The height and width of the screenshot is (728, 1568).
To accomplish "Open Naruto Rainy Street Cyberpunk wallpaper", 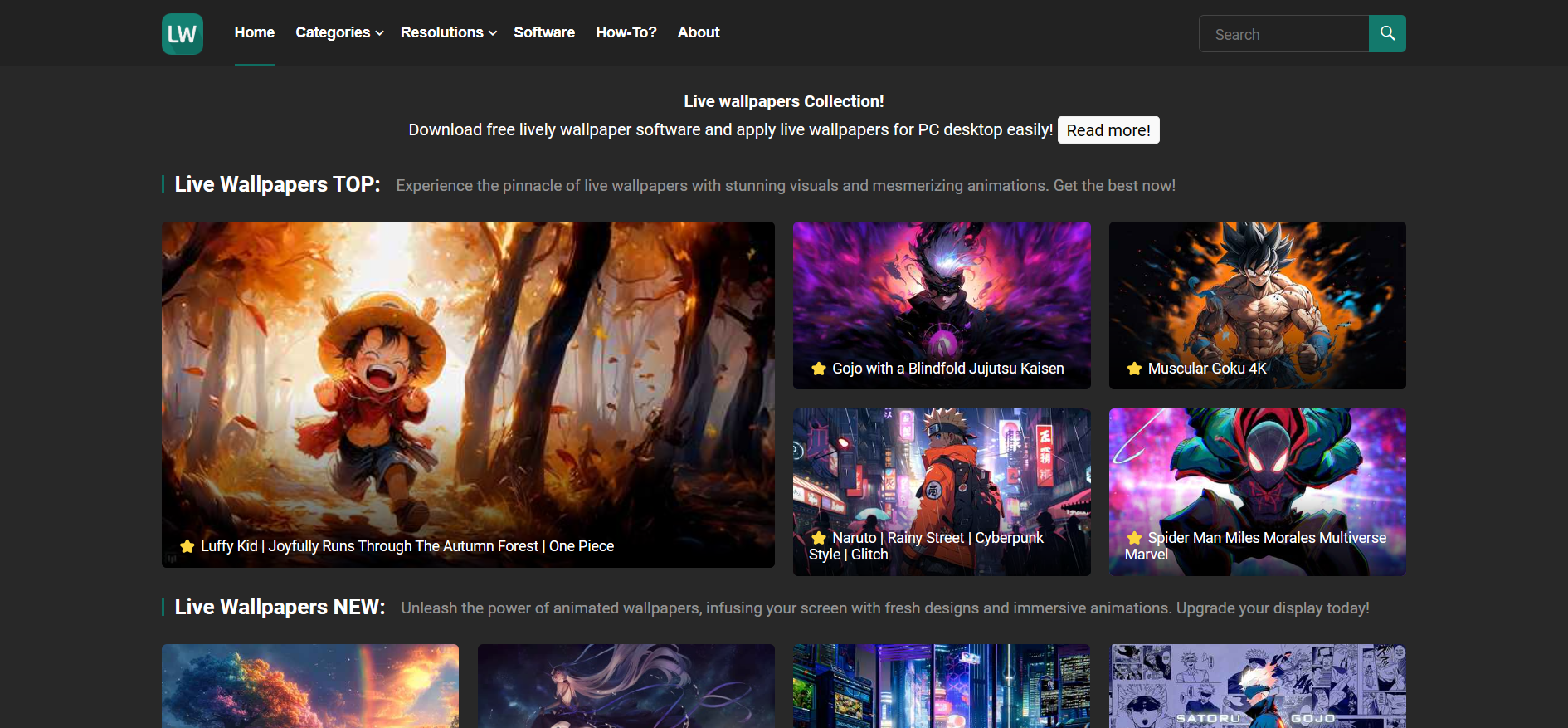I will pyautogui.click(x=942, y=492).
